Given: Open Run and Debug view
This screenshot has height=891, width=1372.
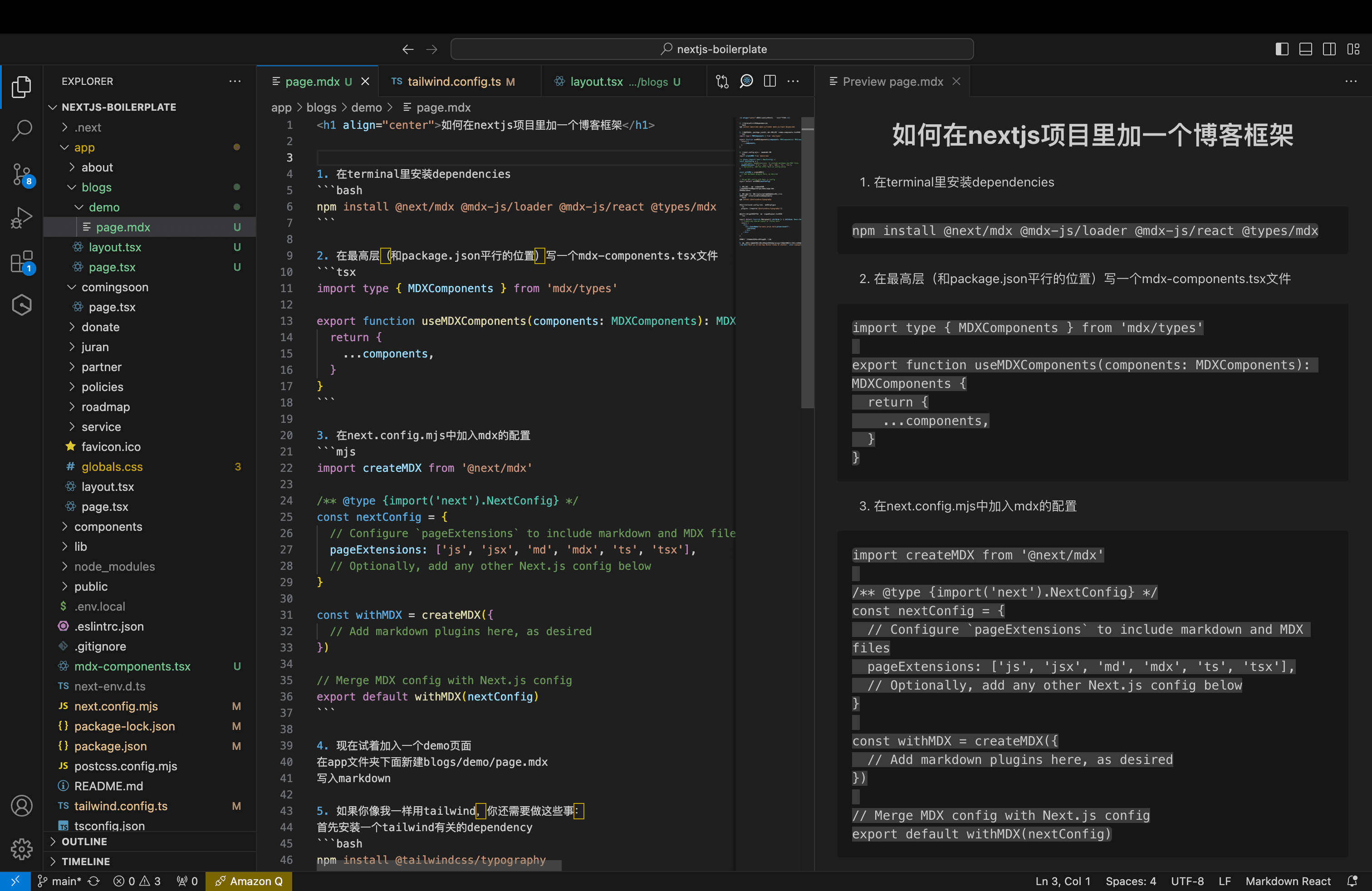Looking at the screenshot, I should [21, 218].
